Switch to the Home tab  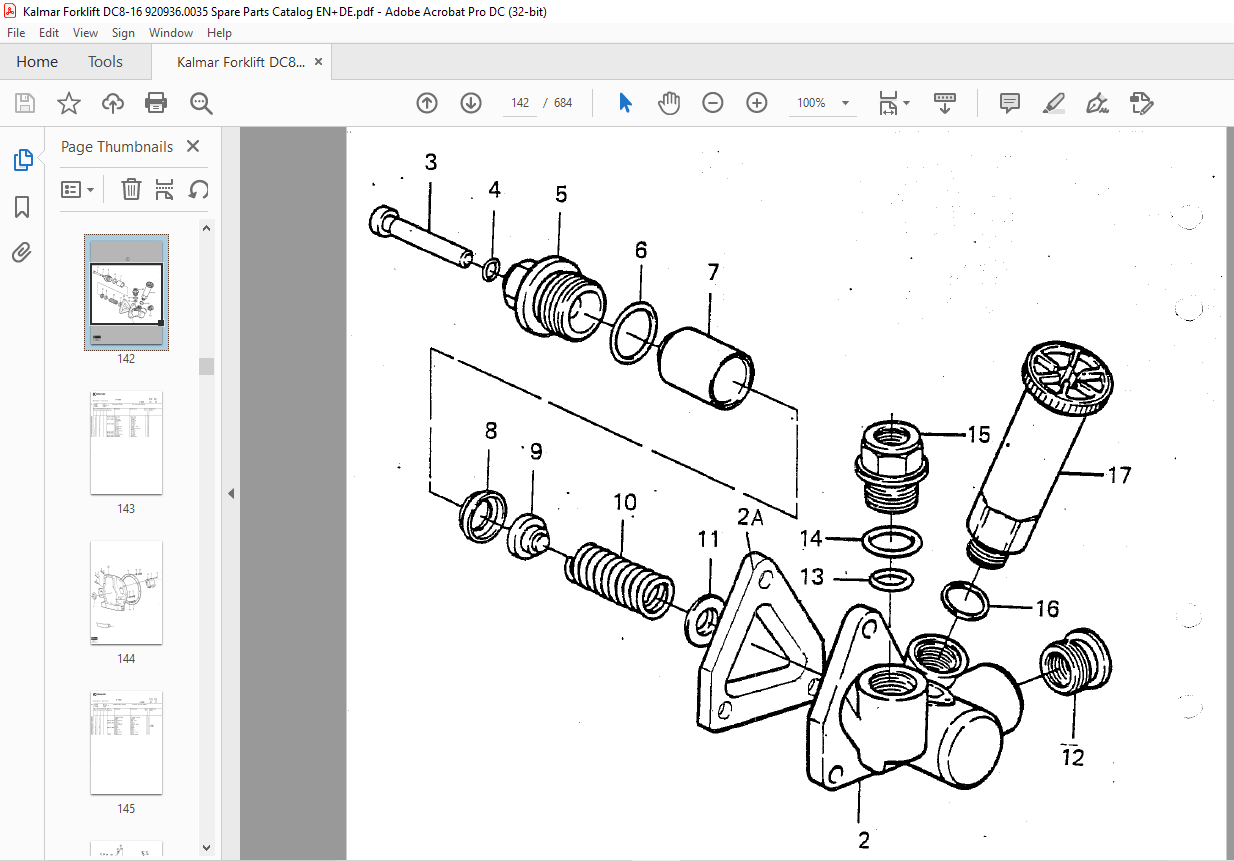click(37, 62)
